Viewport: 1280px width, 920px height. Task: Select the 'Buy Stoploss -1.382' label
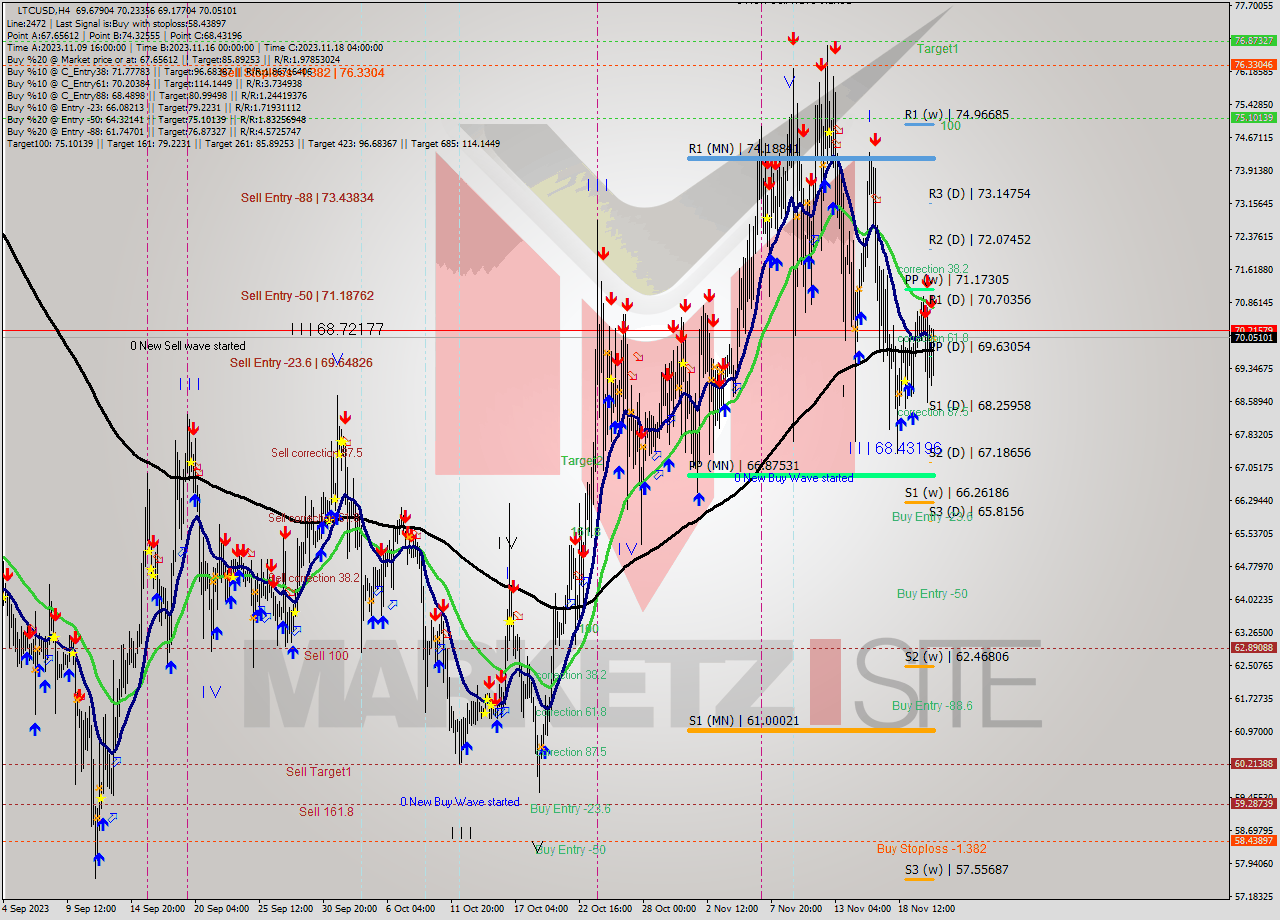(x=931, y=849)
